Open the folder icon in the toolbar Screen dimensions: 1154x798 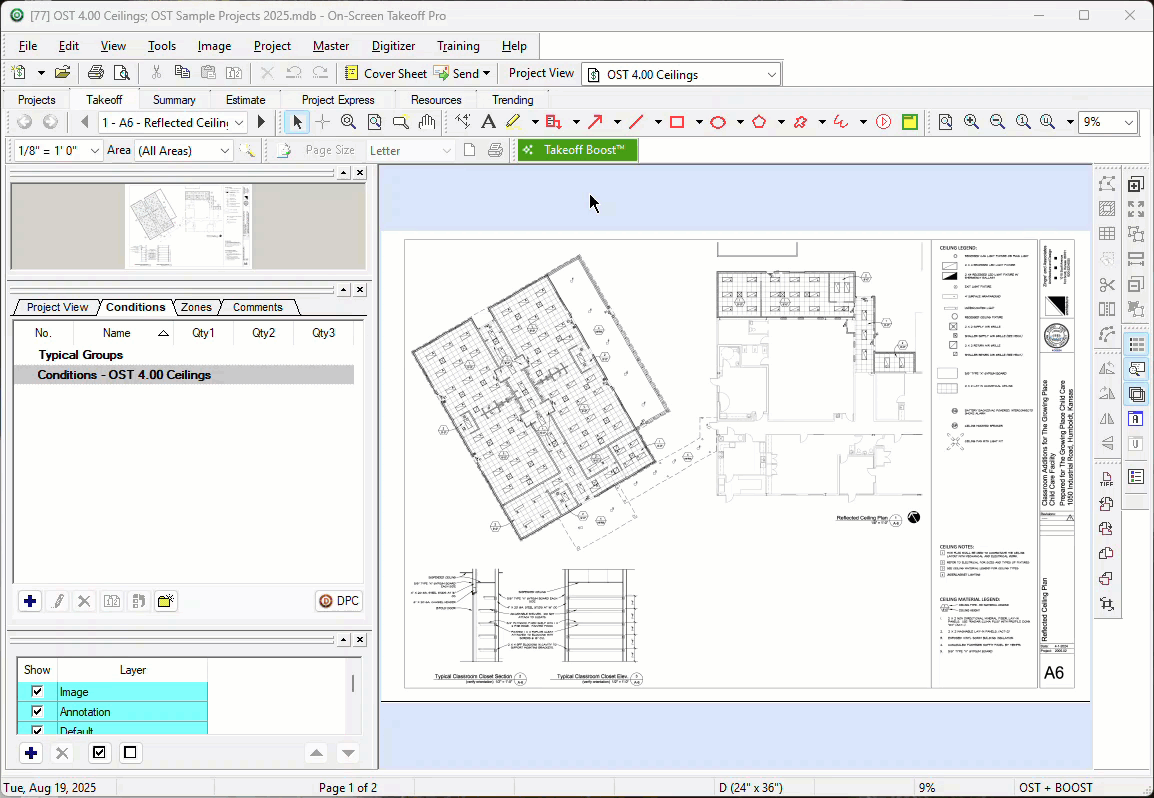click(62, 73)
